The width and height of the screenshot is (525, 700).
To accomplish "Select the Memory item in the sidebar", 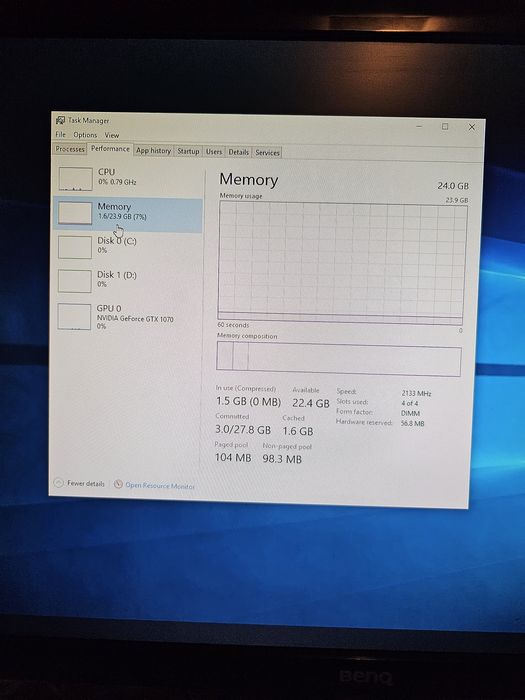I will click(129, 214).
